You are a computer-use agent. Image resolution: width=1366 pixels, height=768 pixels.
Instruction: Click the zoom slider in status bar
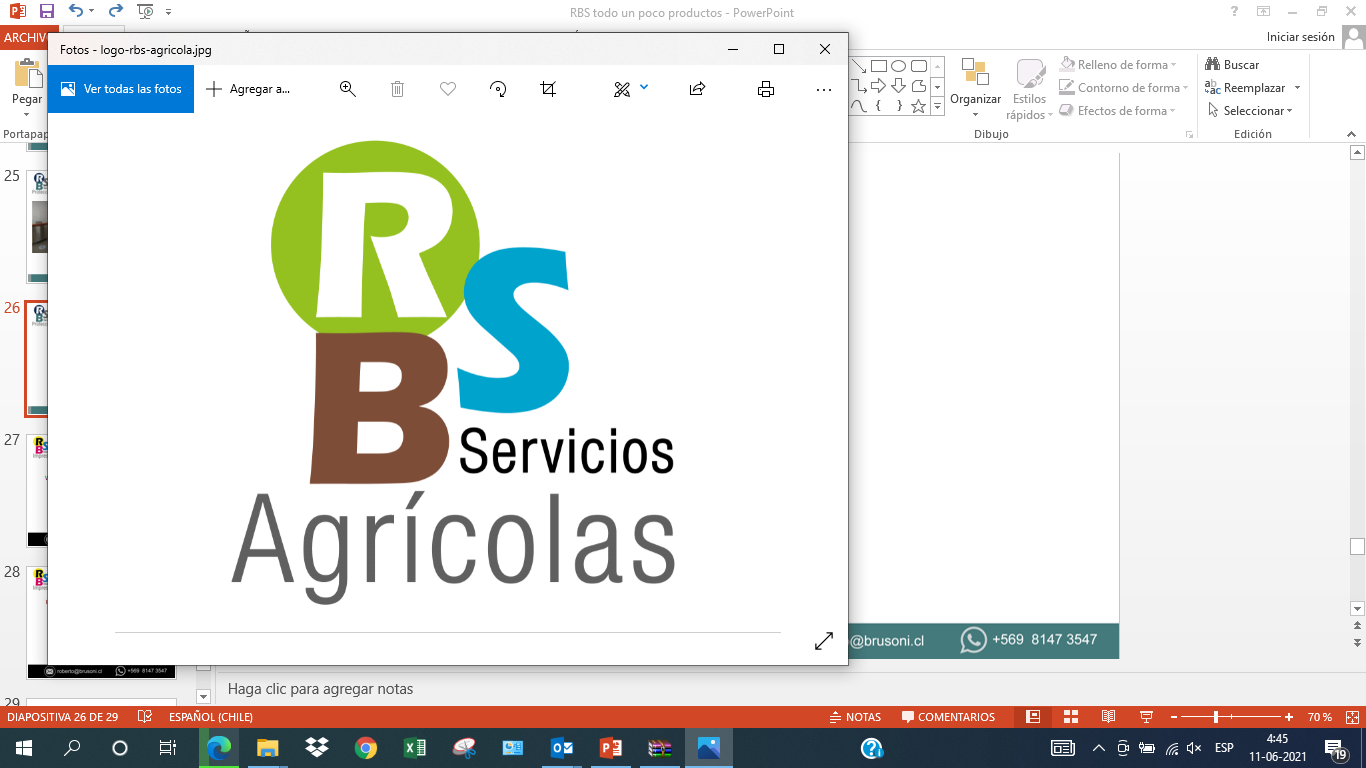(x=1230, y=717)
